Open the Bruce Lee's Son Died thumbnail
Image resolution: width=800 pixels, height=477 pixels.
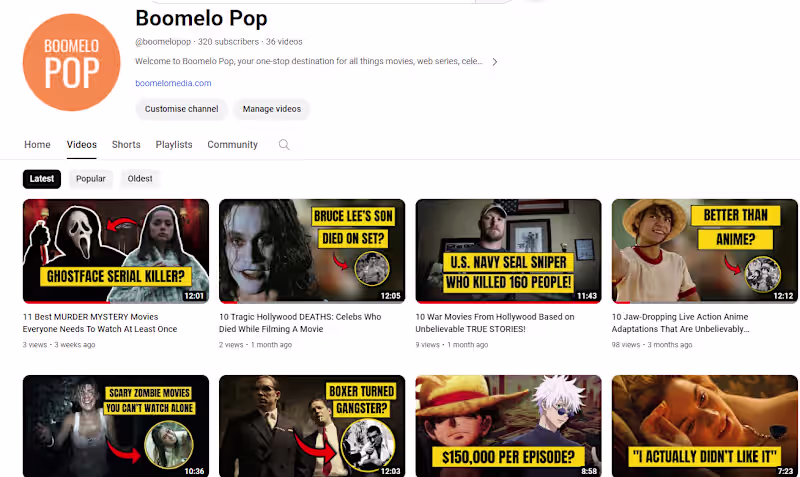click(x=312, y=251)
